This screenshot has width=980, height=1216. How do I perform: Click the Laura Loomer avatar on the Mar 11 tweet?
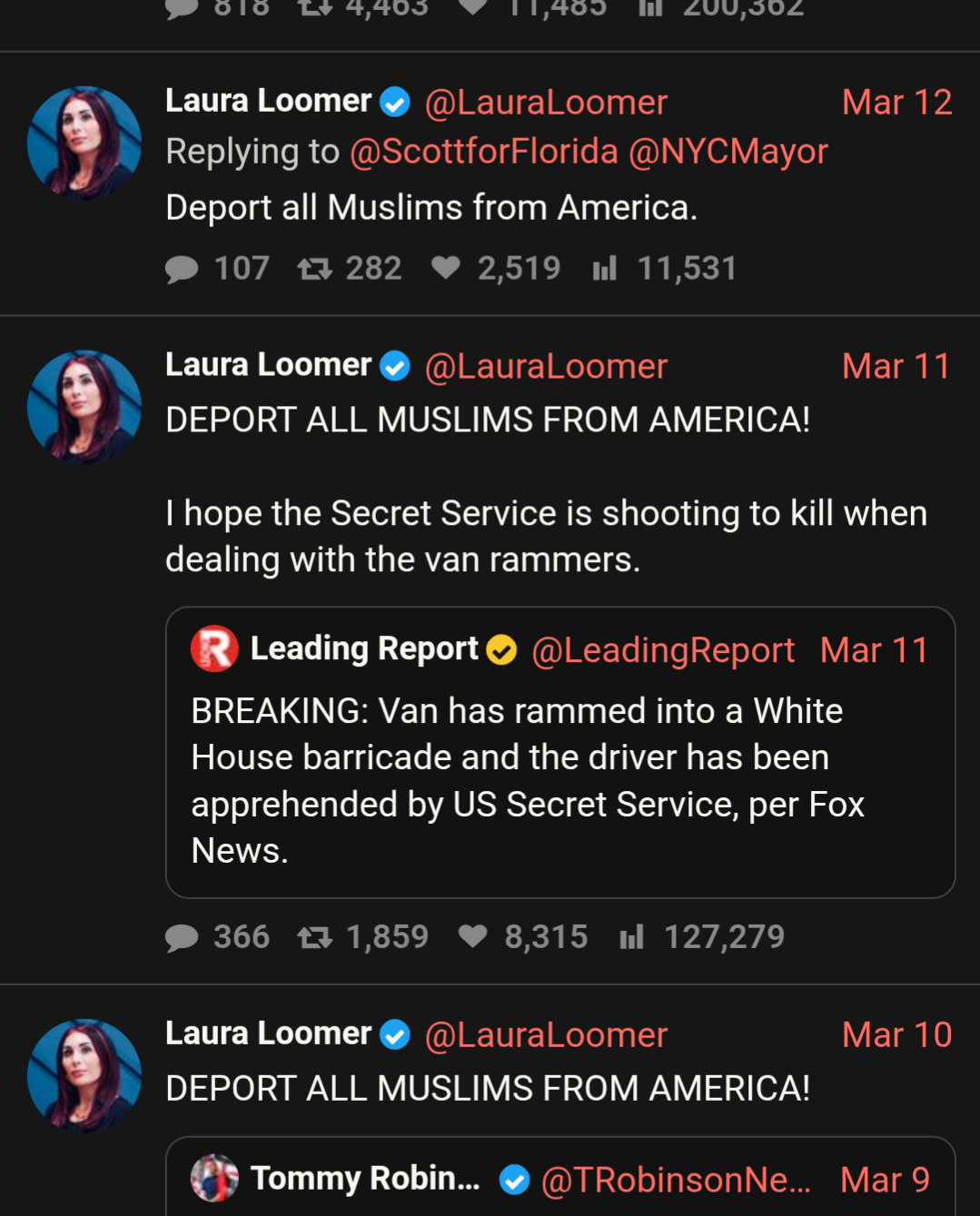[84, 407]
